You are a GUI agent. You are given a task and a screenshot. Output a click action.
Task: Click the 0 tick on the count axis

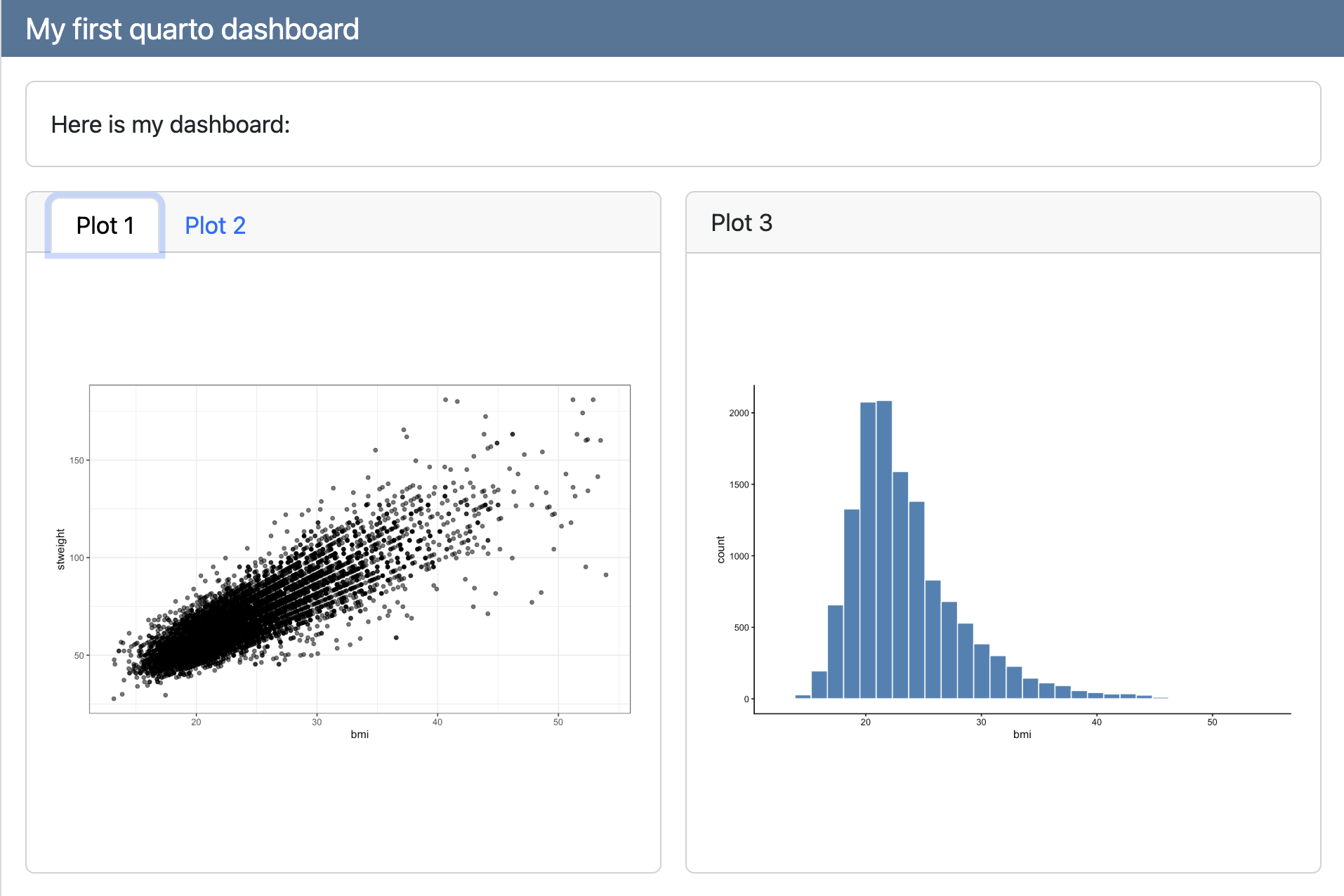pyautogui.click(x=746, y=699)
